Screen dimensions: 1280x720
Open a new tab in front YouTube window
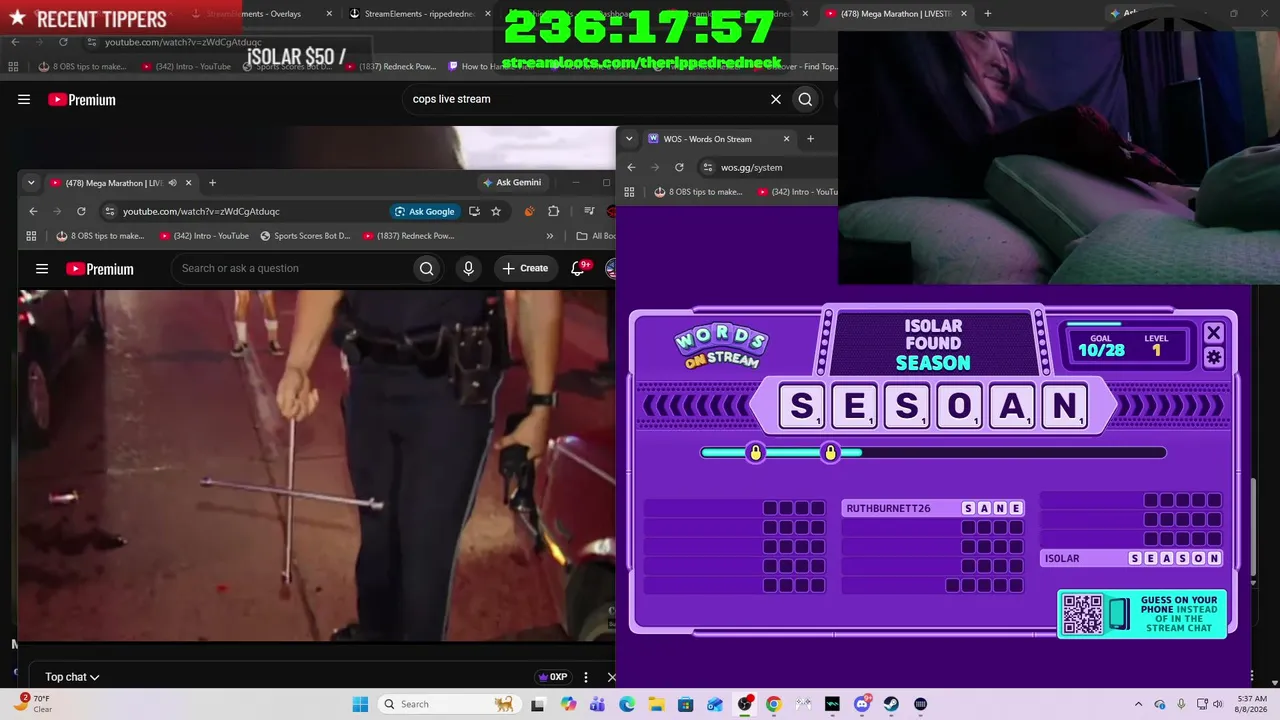point(212,183)
